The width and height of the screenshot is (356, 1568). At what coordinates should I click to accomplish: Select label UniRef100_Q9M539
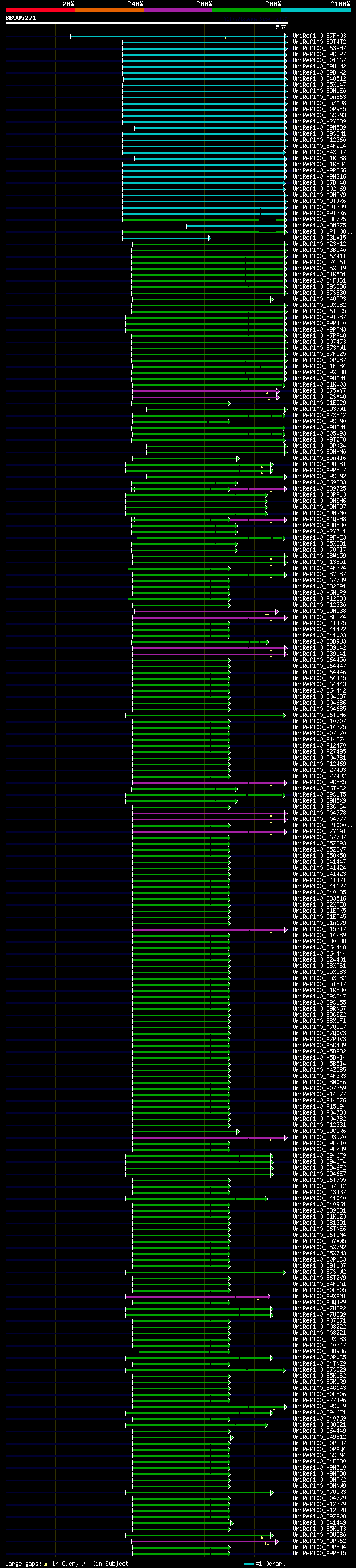tap(319, 128)
